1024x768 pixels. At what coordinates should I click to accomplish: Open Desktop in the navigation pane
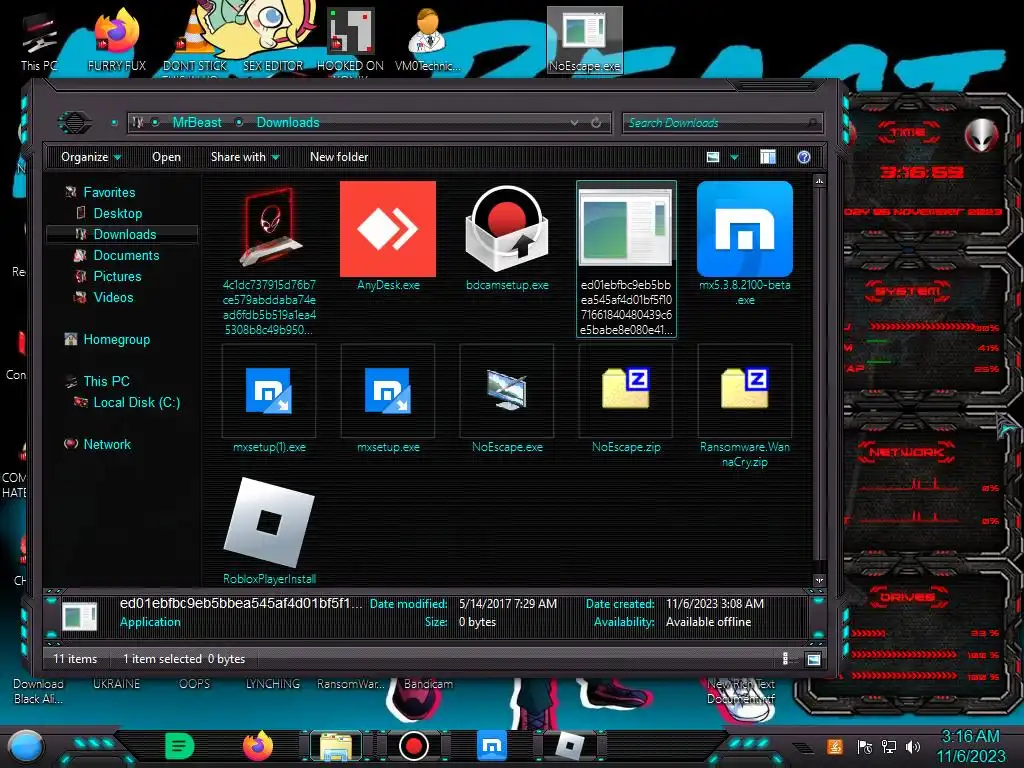pyautogui.click(x=118, y=214)
